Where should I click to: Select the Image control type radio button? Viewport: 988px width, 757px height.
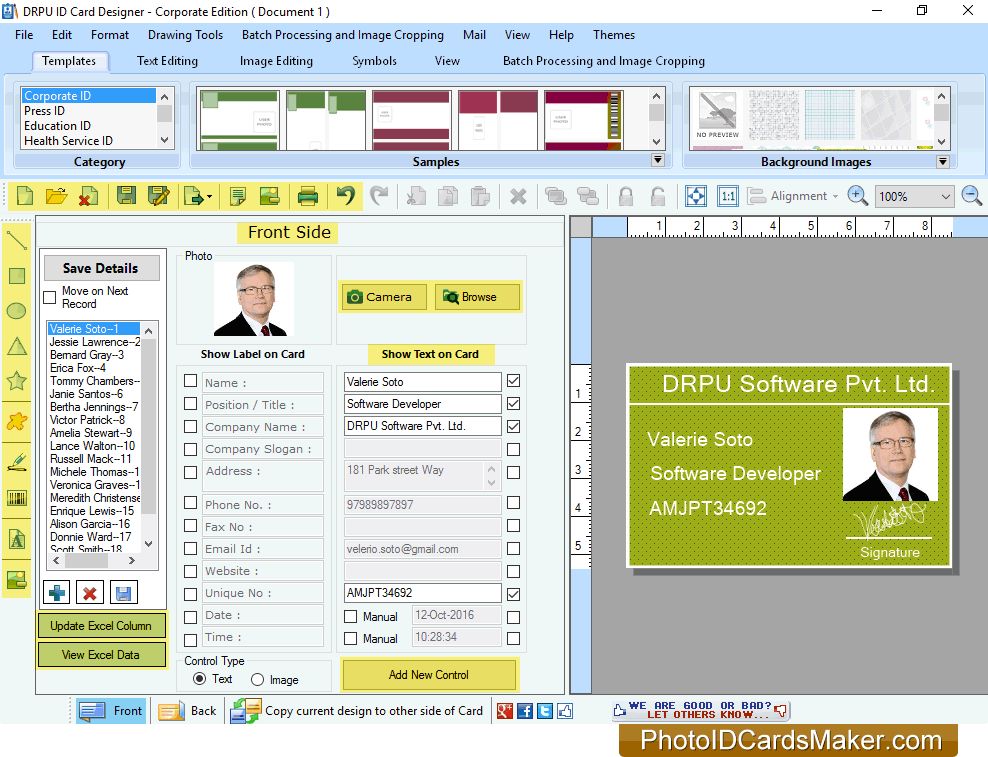pyautogui.click(x=257, y=679)
